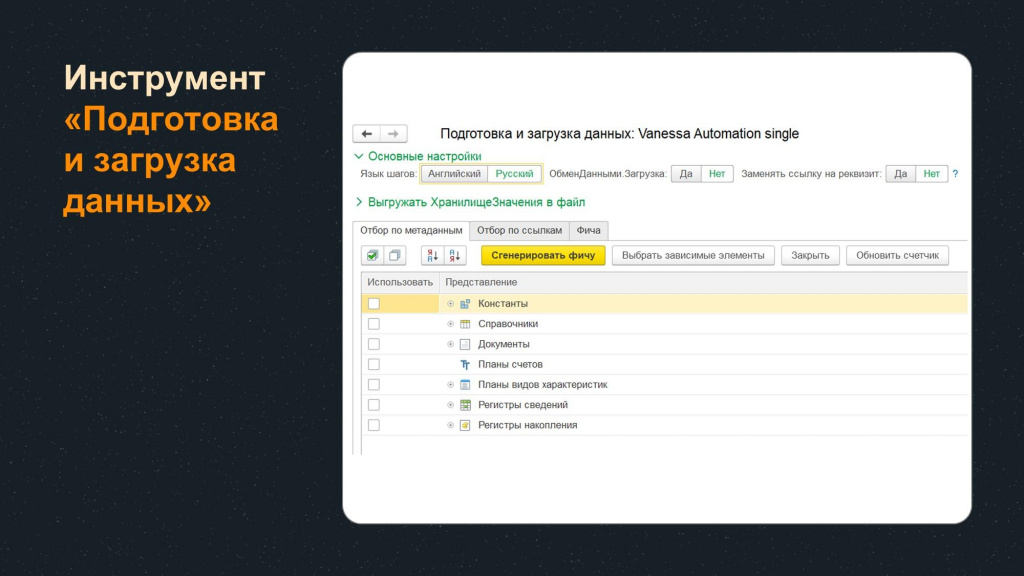Tick the Планы видов характеристик checkbox
This screenshot has width=1024, height=576.
pyautogui.click(x=374, y=385)
